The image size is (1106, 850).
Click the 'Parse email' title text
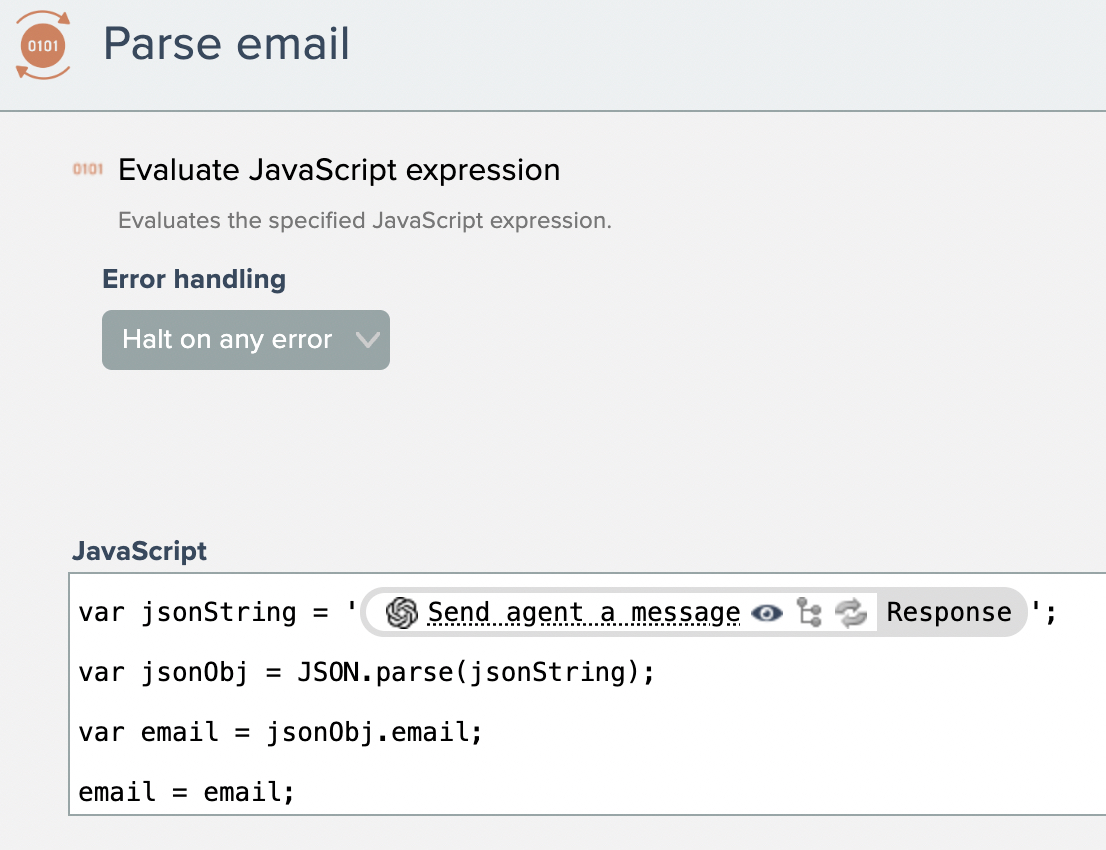227,44
